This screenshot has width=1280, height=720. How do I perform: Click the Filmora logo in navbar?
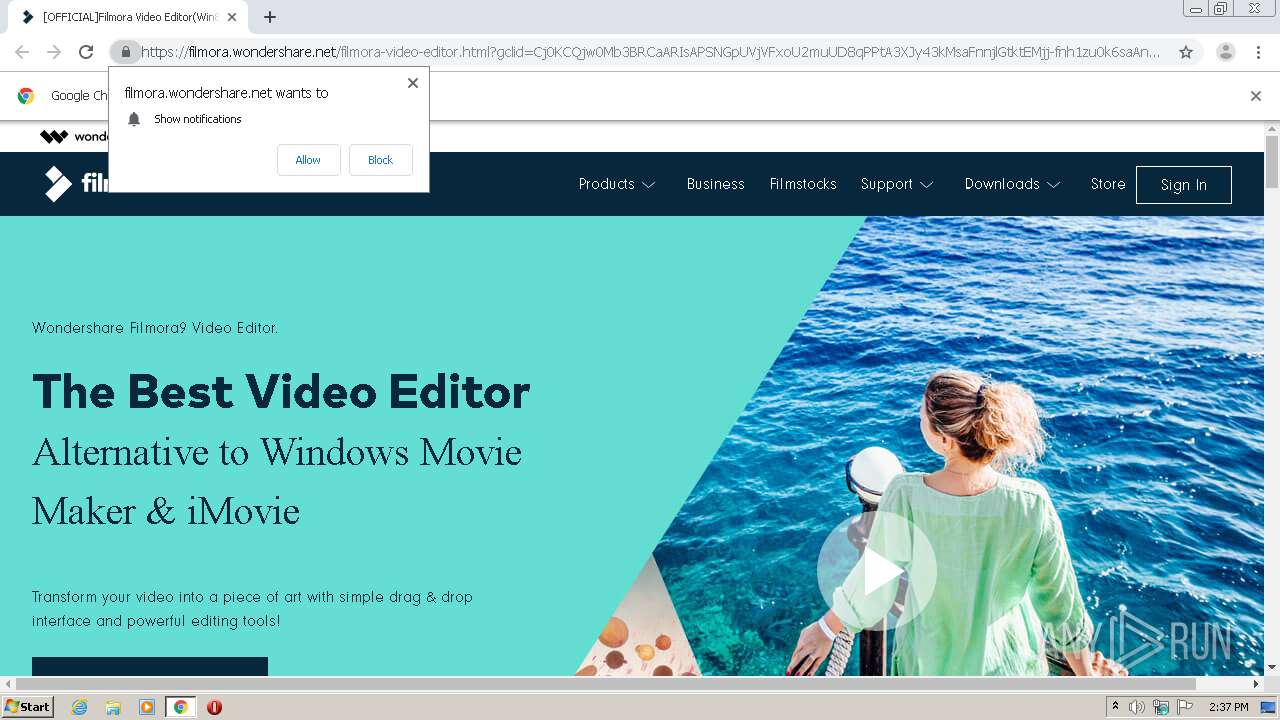(77, 184)
